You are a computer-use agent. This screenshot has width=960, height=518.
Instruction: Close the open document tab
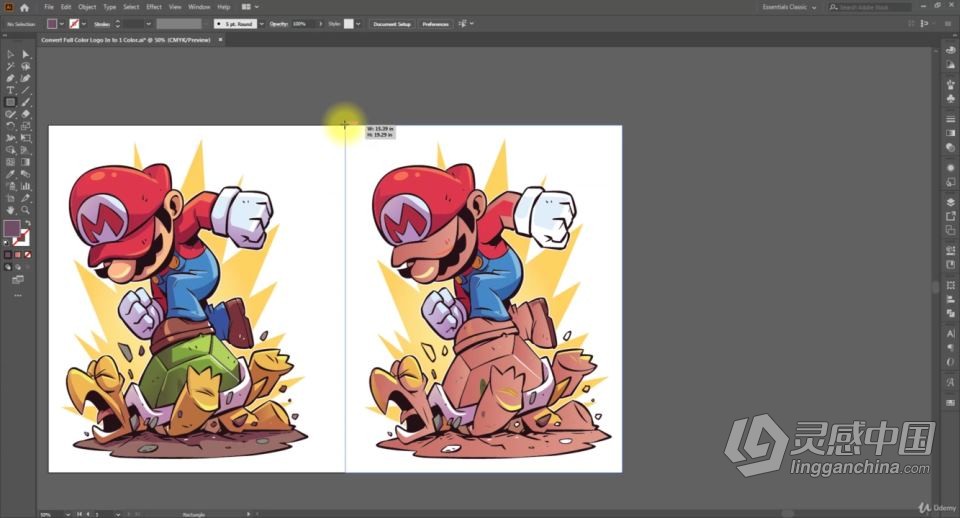pyautogui.click(x=220, y=40)
